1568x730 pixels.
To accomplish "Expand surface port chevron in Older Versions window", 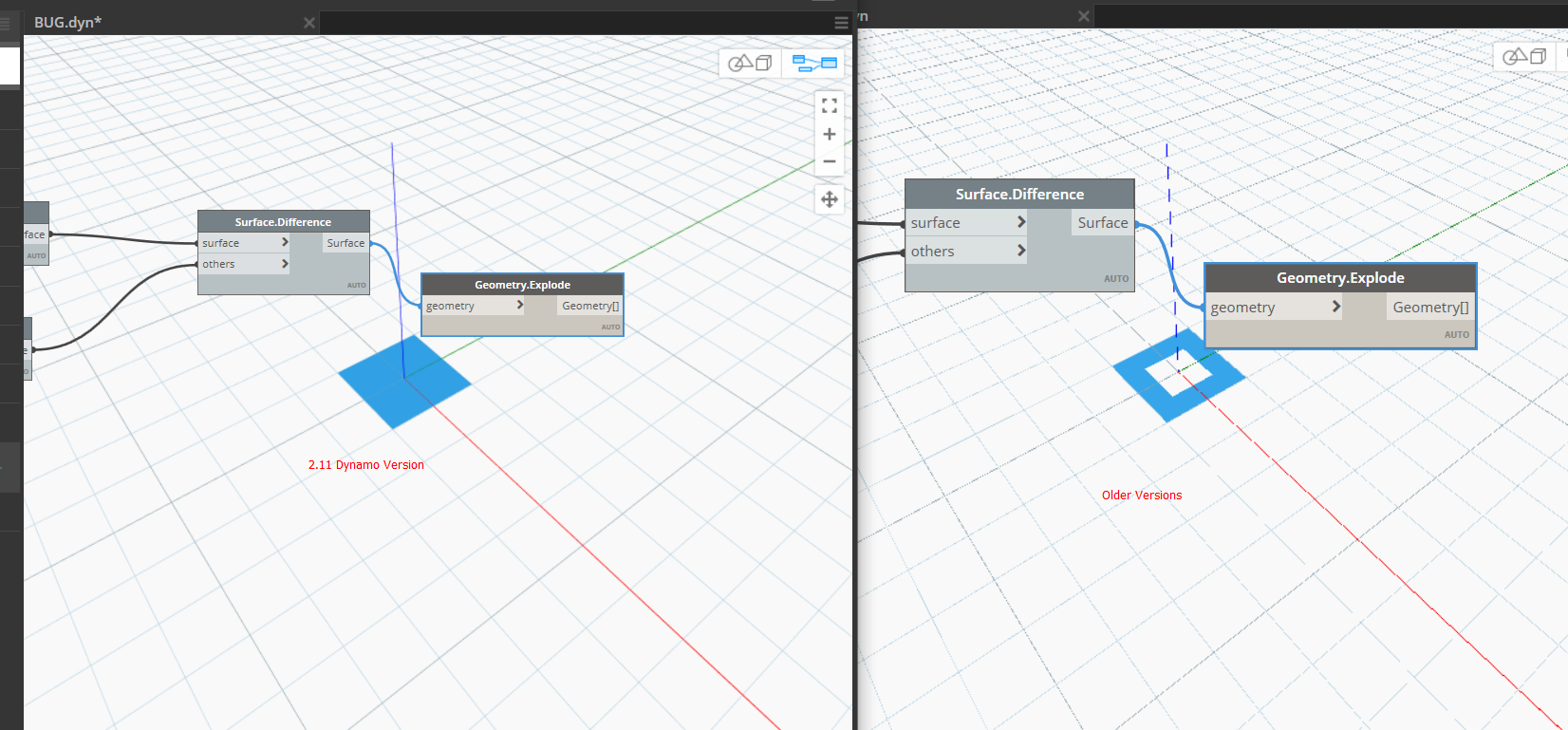I will 1021,222.
